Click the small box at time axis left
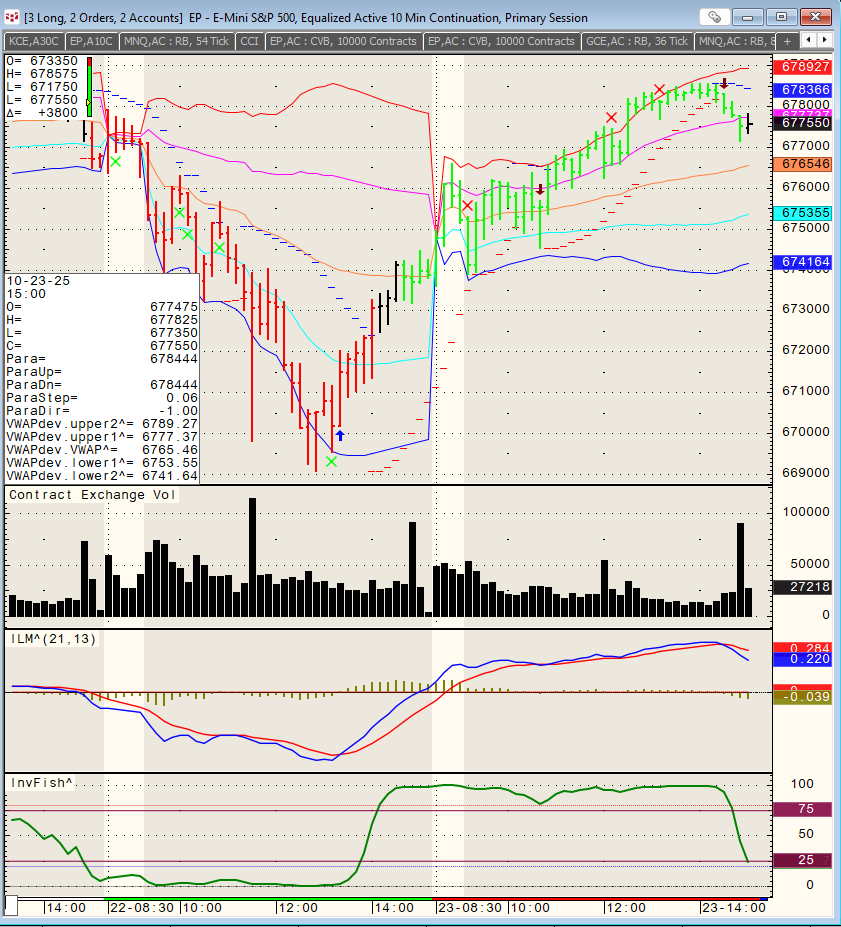 (x=13, y=906)
